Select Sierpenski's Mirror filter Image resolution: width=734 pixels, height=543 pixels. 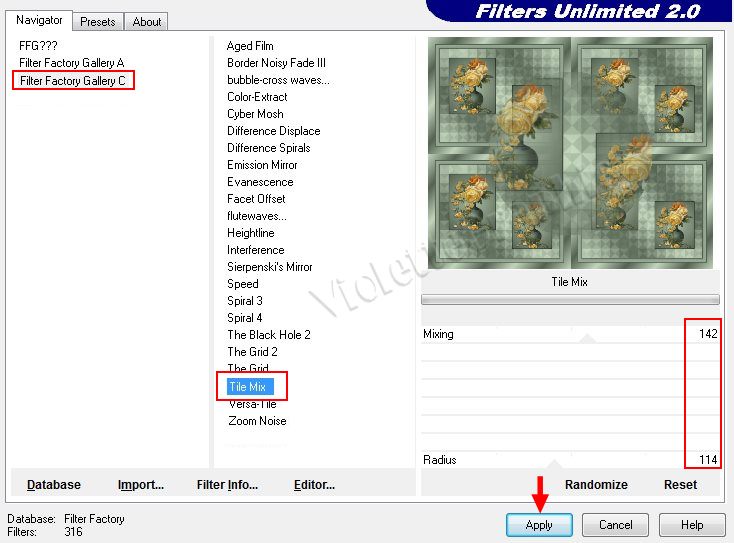[x=269, y=267]
